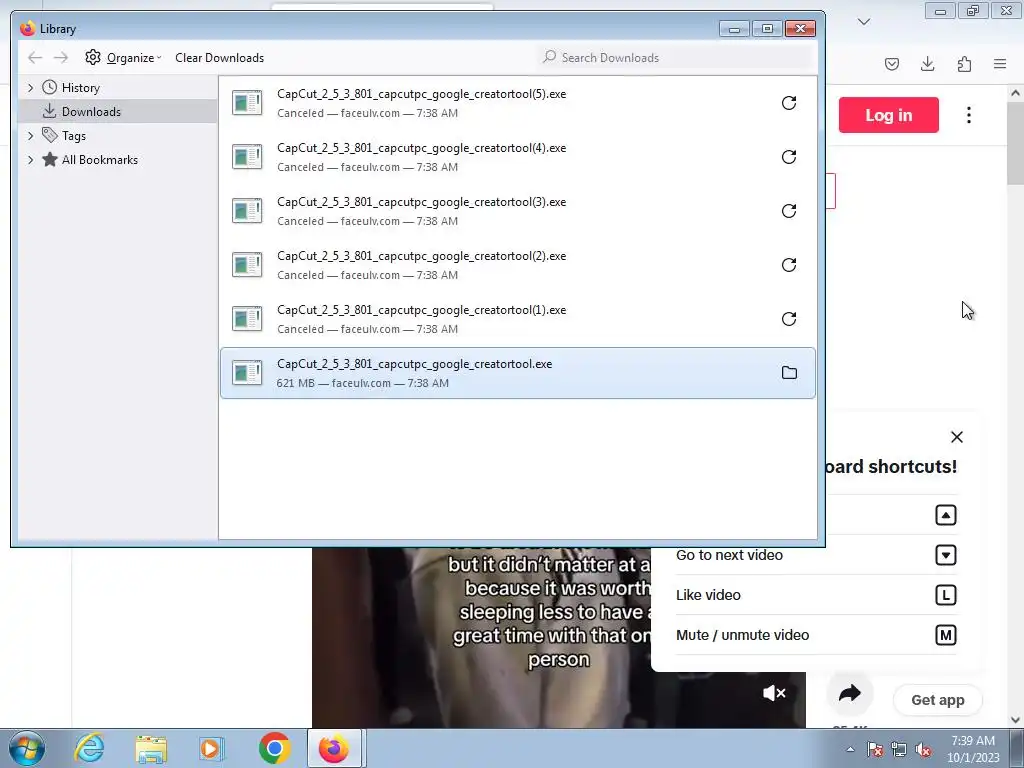The image size is (1024, 768).
Task: Open Firefox Pocket save icon
Action: point(892,64)
